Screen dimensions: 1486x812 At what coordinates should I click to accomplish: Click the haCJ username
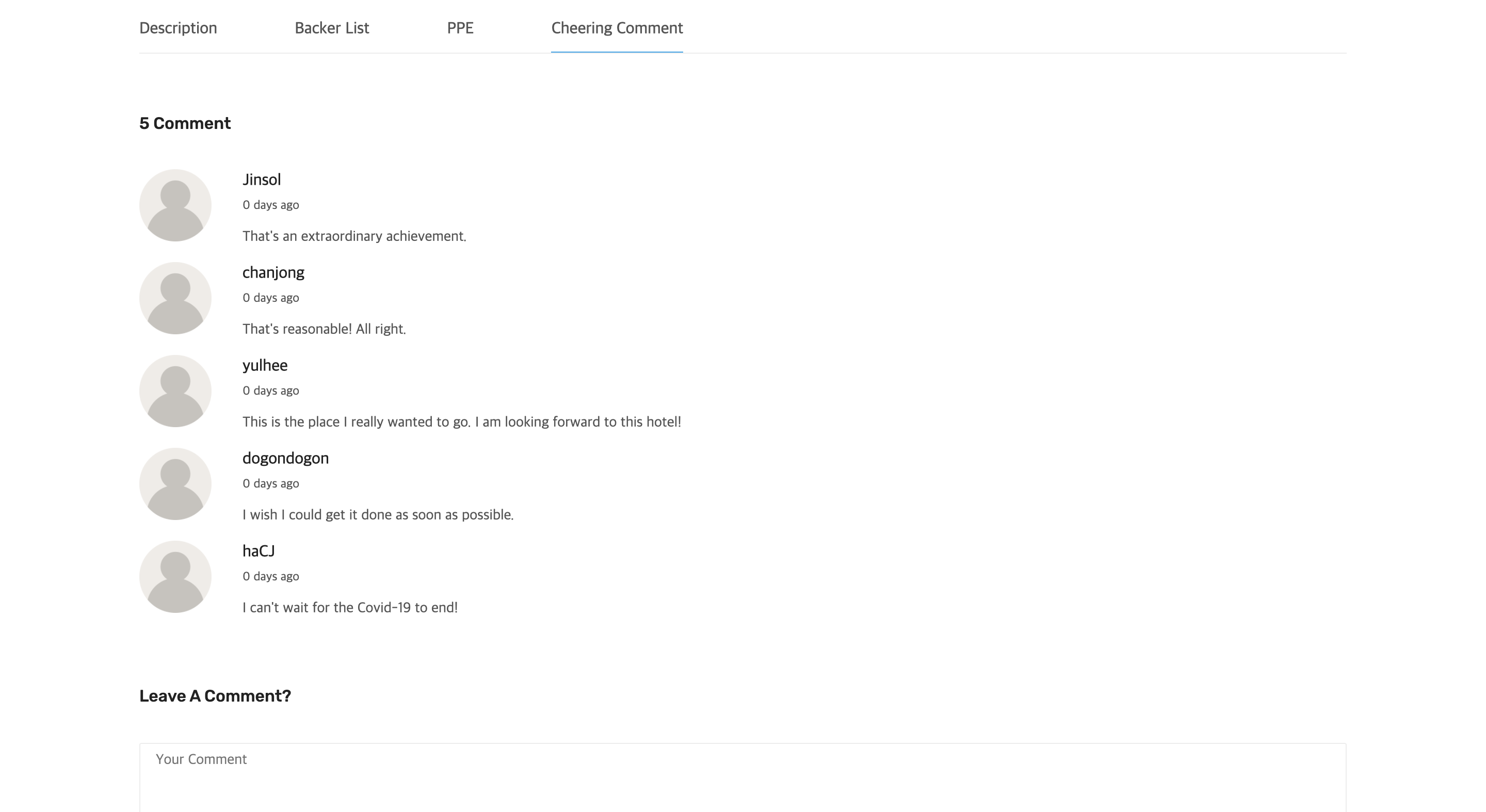click(x=259, y=551)
